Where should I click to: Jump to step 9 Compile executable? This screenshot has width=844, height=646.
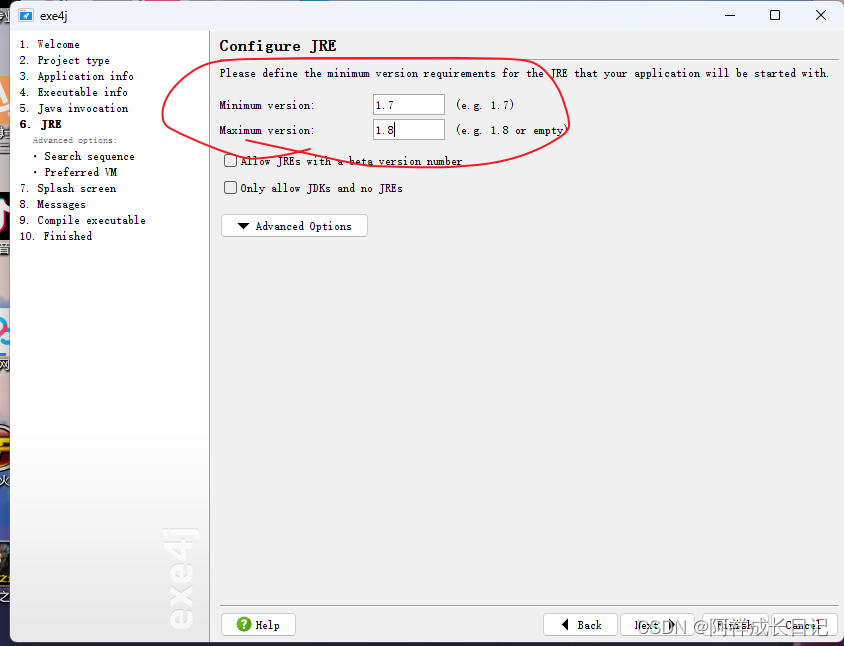click(82, 220)
